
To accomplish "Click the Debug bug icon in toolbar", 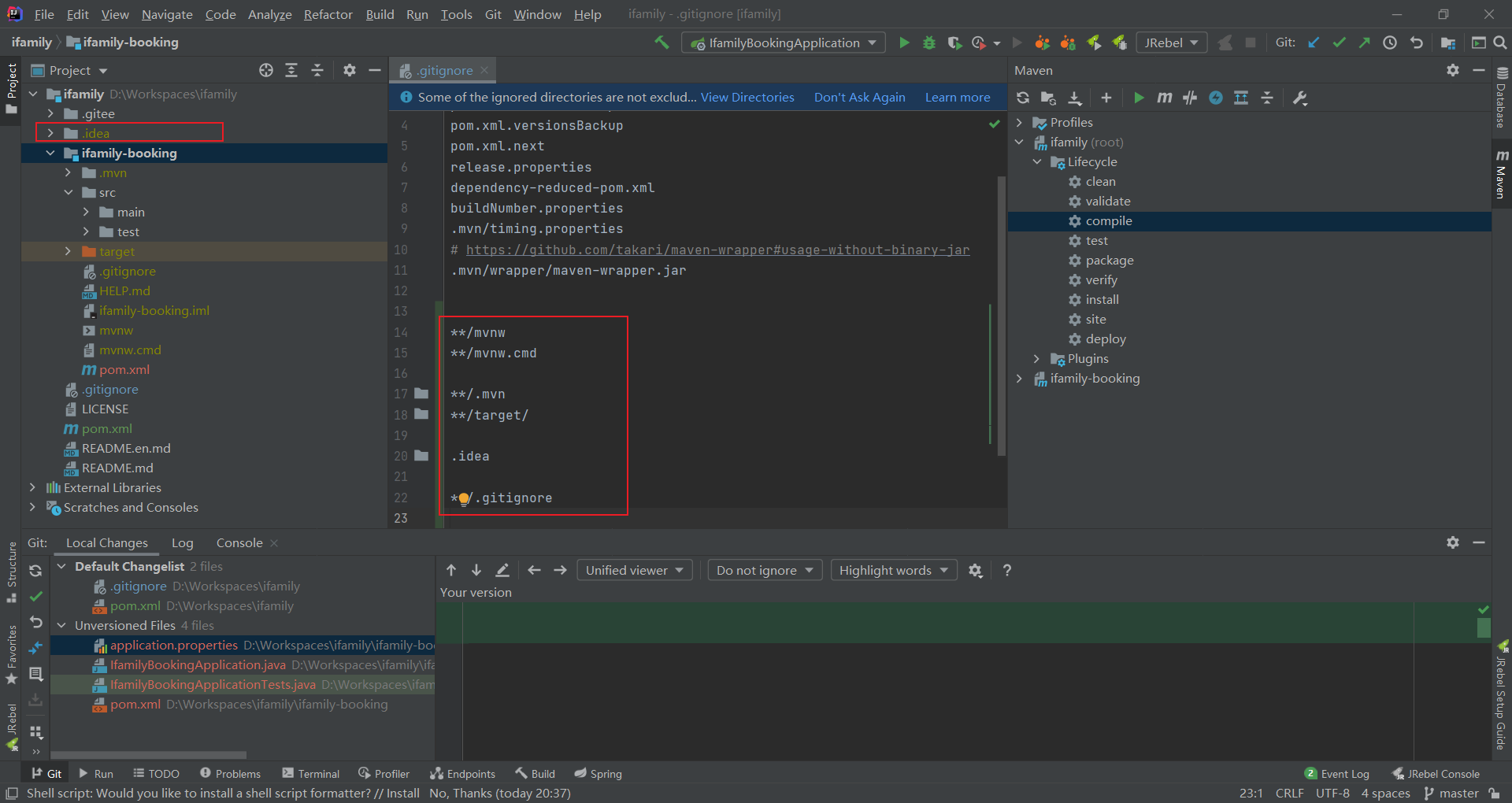I will click(929, 43).
